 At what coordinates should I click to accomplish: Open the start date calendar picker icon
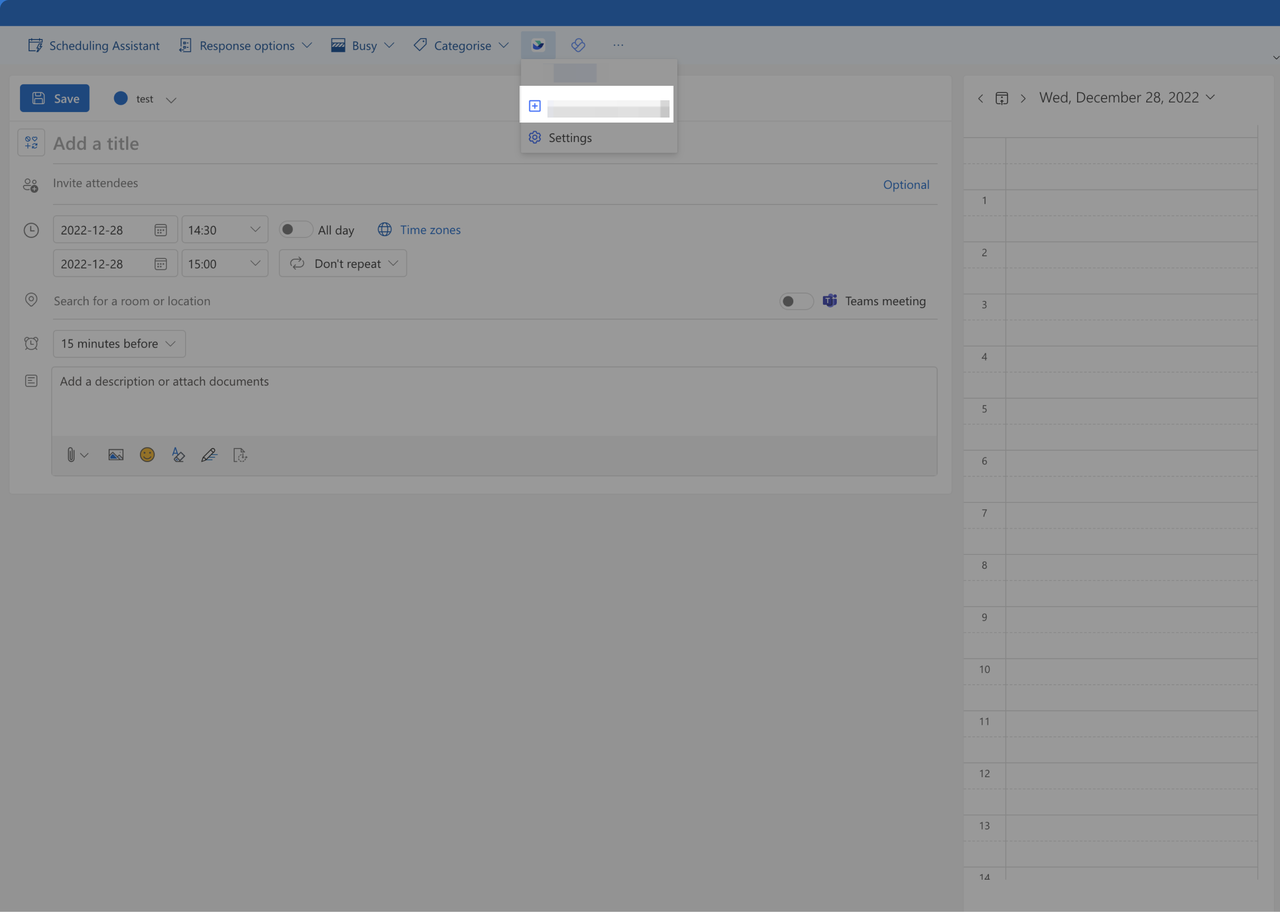tap(160, 230)
